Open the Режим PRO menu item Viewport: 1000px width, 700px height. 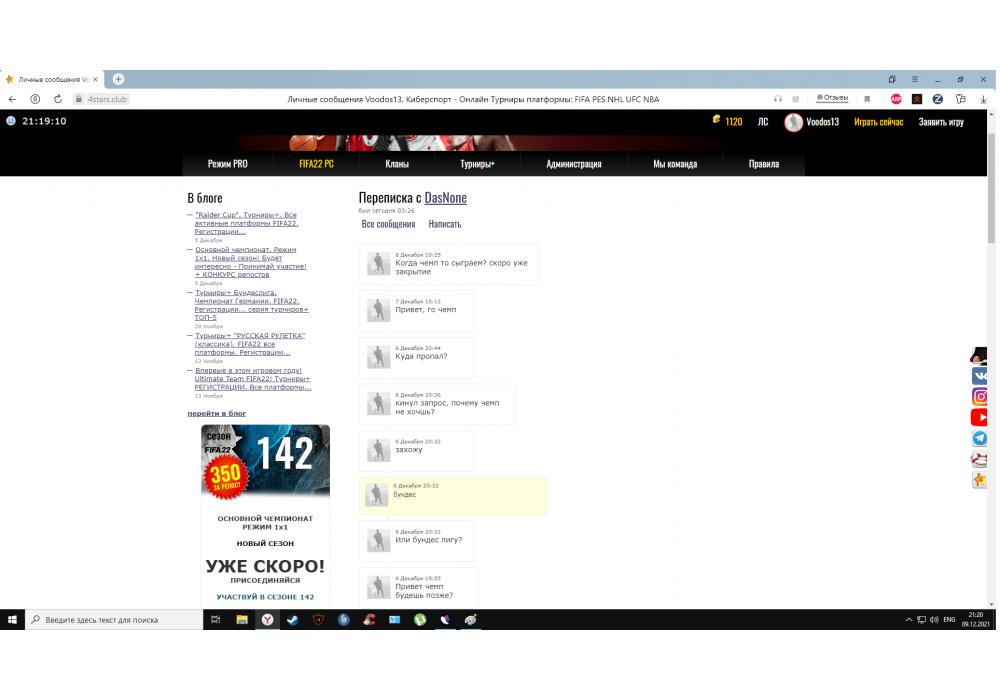click(x=228, y=164)
